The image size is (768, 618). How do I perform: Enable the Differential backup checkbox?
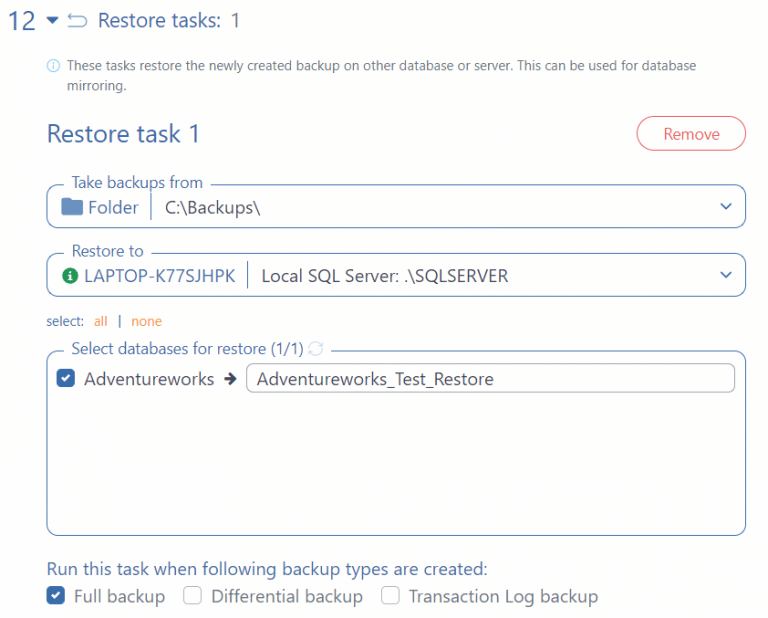tap(192, 596)
